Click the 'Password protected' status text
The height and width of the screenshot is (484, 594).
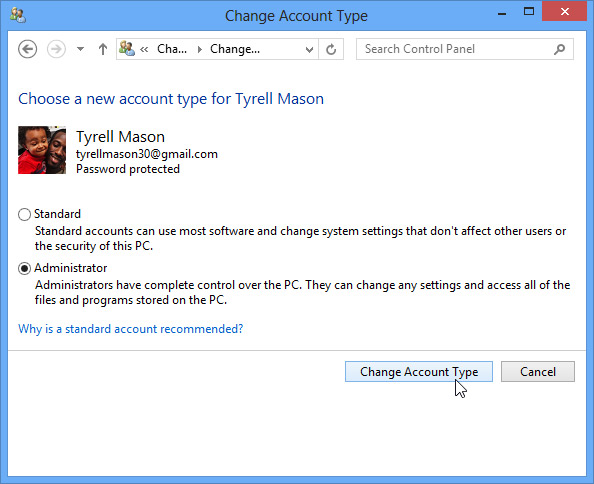[x=128, y=169]
